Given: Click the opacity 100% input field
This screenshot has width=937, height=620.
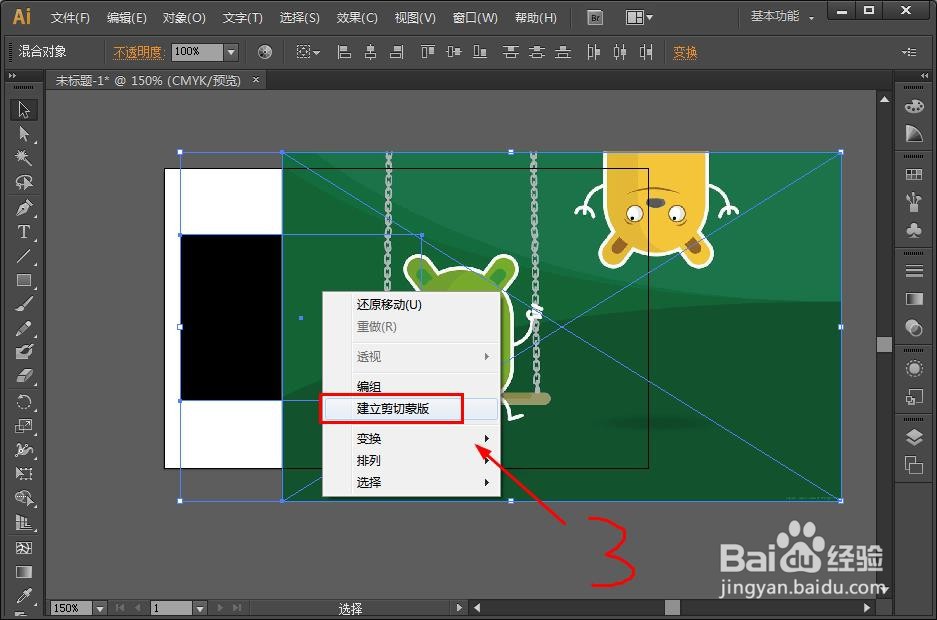Looking at the screenshot, I should (x=198, y=53).
